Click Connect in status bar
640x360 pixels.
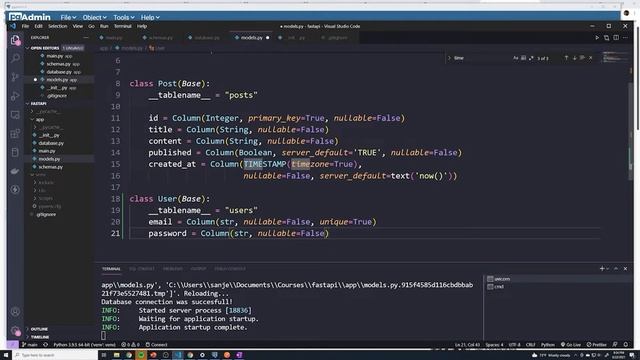click(156, 344)
